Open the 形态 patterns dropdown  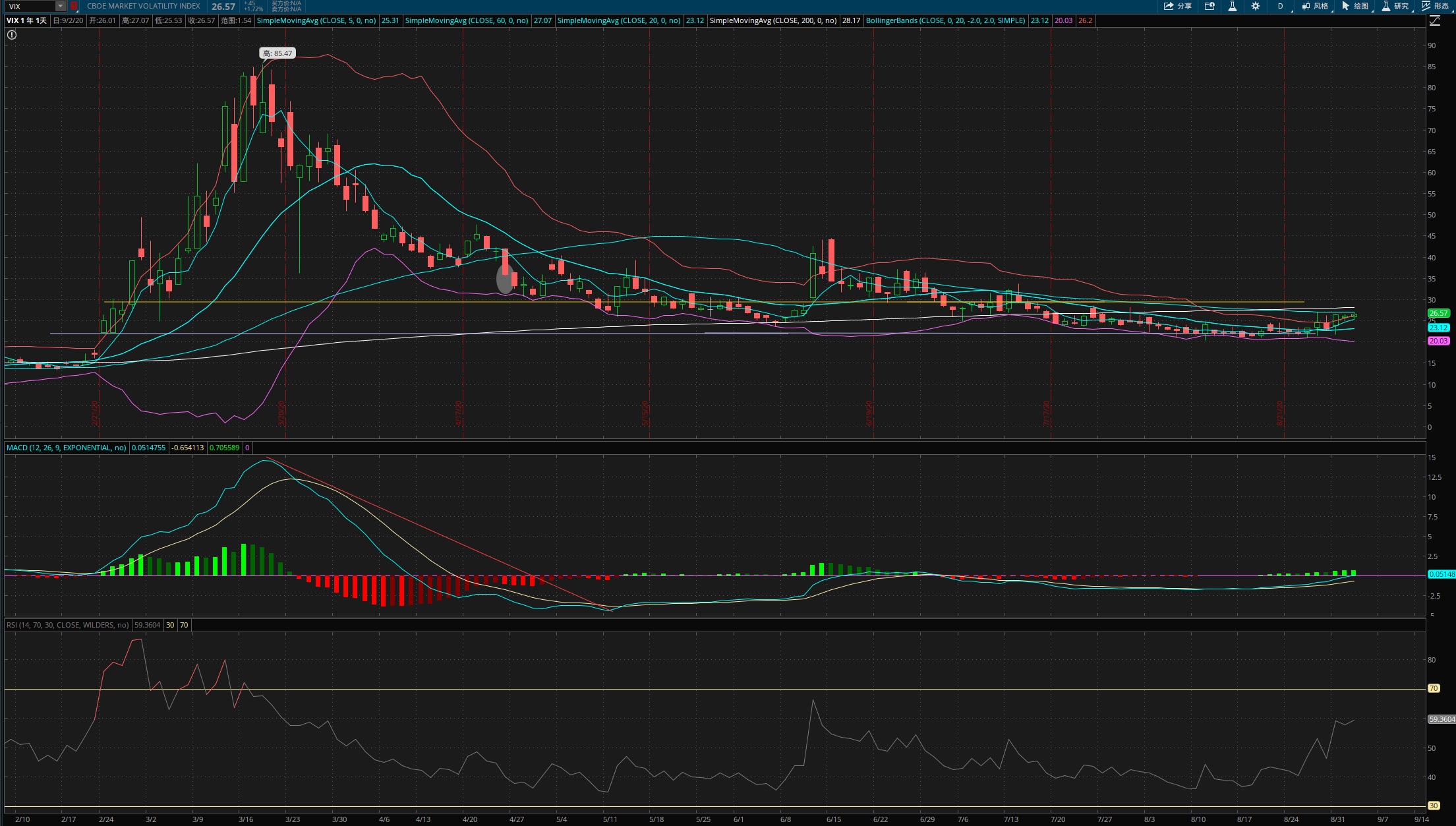tap(1436, 6)
